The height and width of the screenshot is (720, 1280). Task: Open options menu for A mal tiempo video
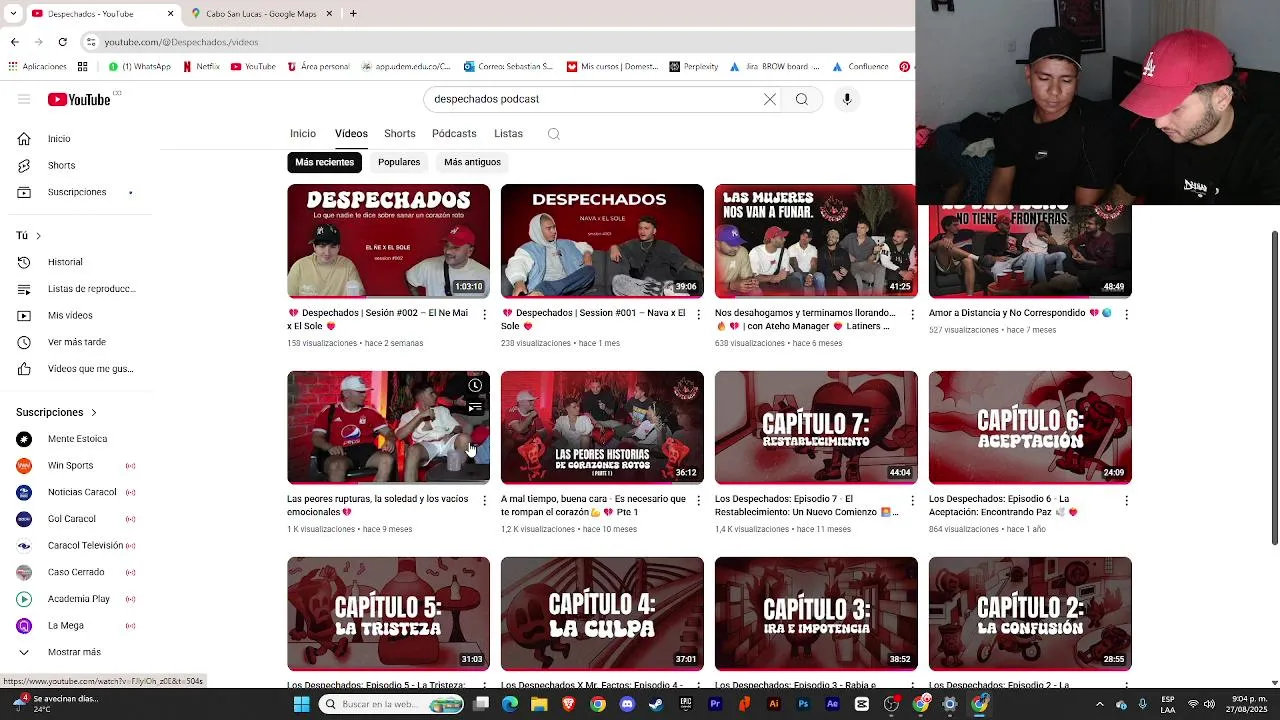coord(699,500)
